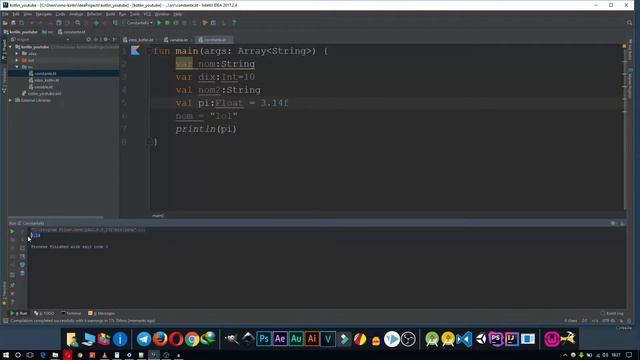This screenshot has height=360, width=640.
Task: Open the Terminal tool window tab
Action: tap(71, 313)
